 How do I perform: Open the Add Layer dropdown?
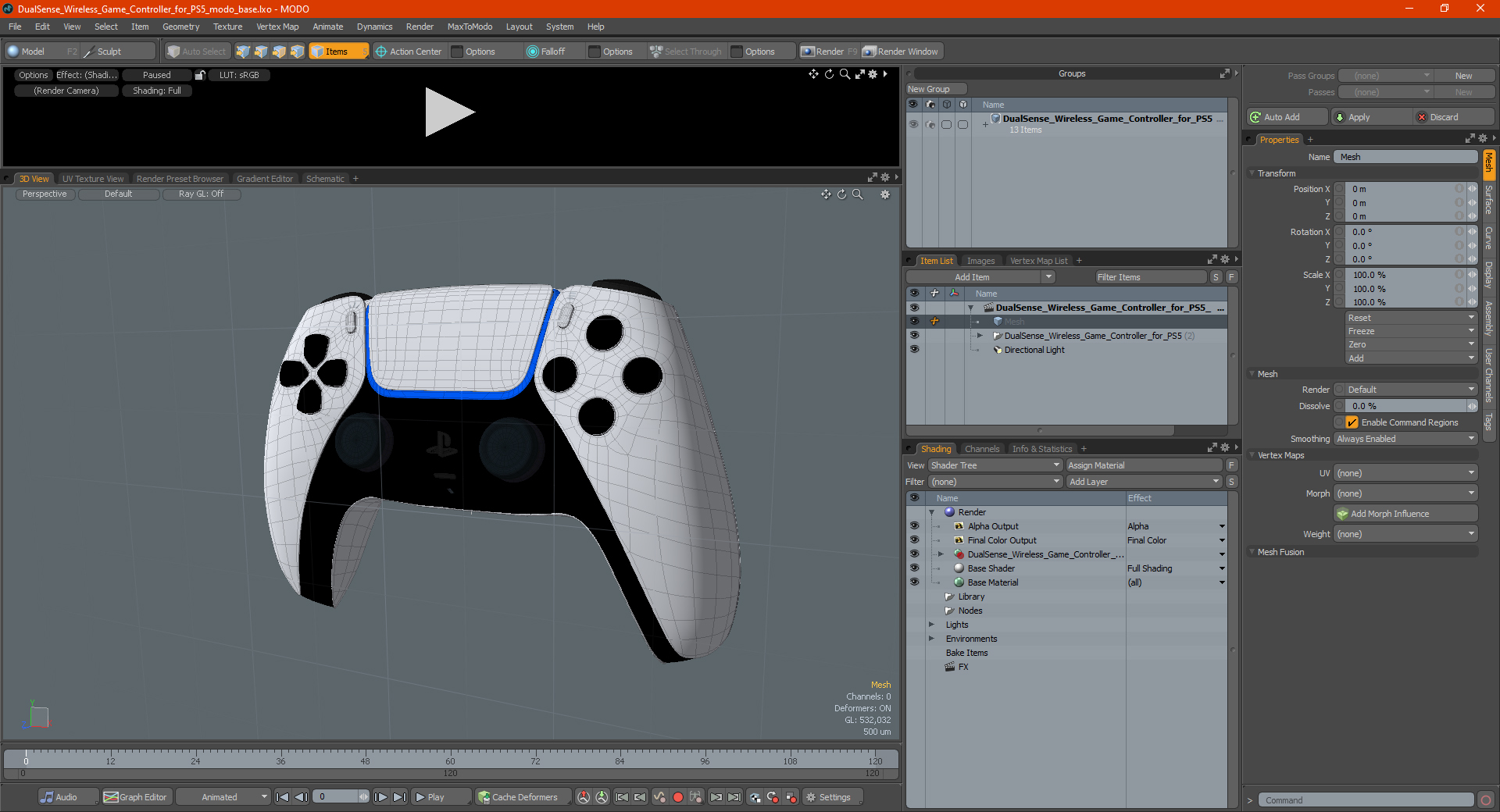tap(1145, 482)
